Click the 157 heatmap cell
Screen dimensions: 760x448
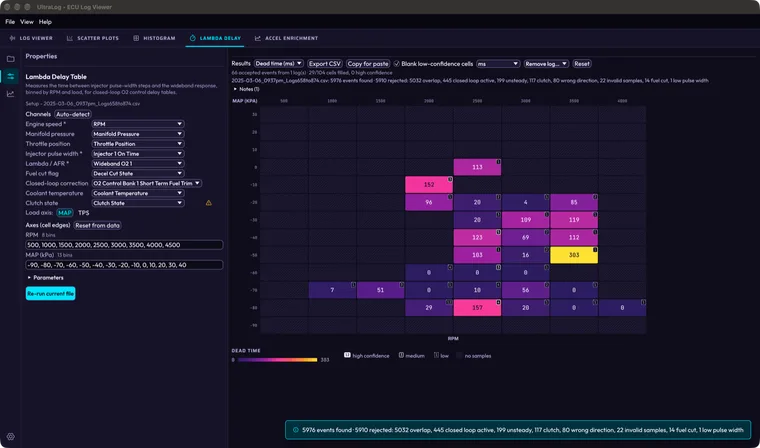tap(477, 307)
